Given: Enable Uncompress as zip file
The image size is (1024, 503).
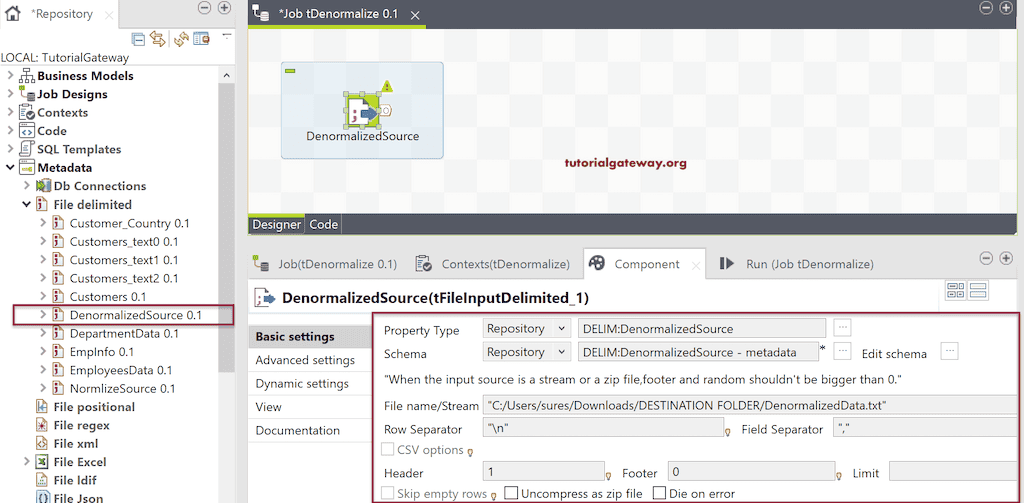Looking at the screenshot, I should coord(511,493).
